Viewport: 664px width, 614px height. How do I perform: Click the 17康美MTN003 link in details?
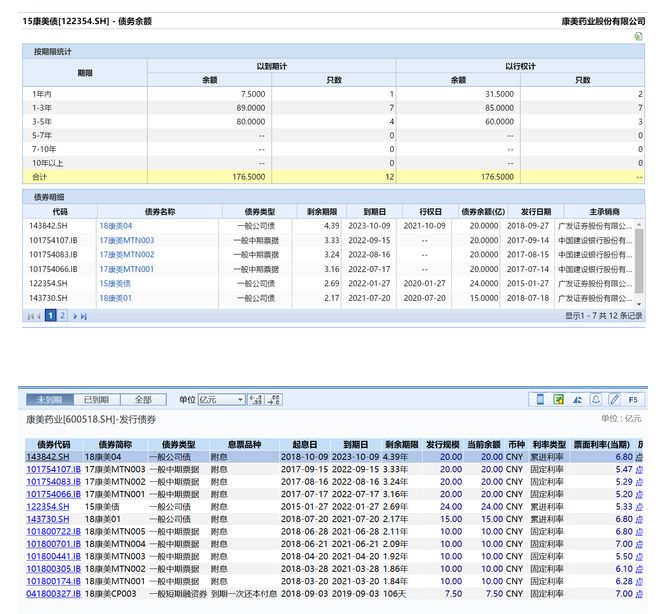click(x=127, y=240)
